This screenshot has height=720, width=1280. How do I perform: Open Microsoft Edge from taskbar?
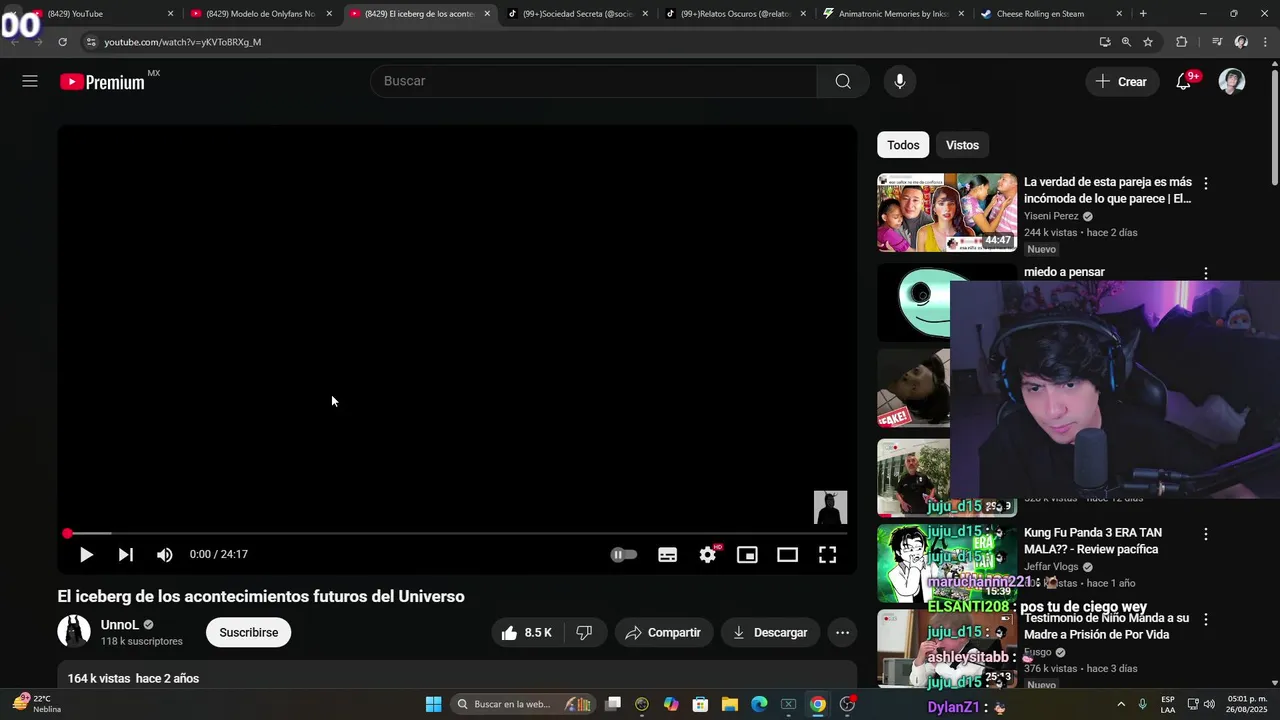click(759, 704)
